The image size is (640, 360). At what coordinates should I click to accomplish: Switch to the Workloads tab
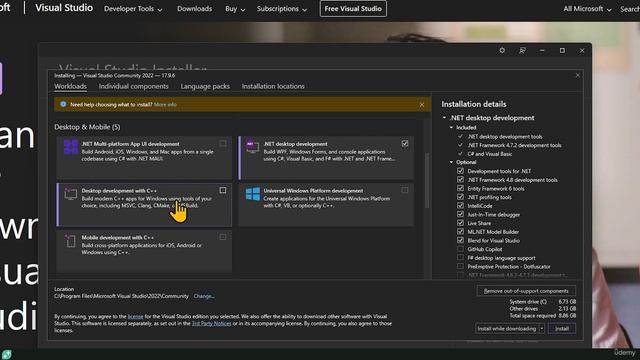coord(70,86)
